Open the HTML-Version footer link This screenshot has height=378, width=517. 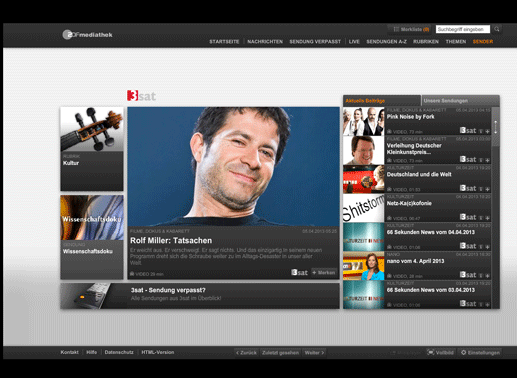click(x=158, y=352)
